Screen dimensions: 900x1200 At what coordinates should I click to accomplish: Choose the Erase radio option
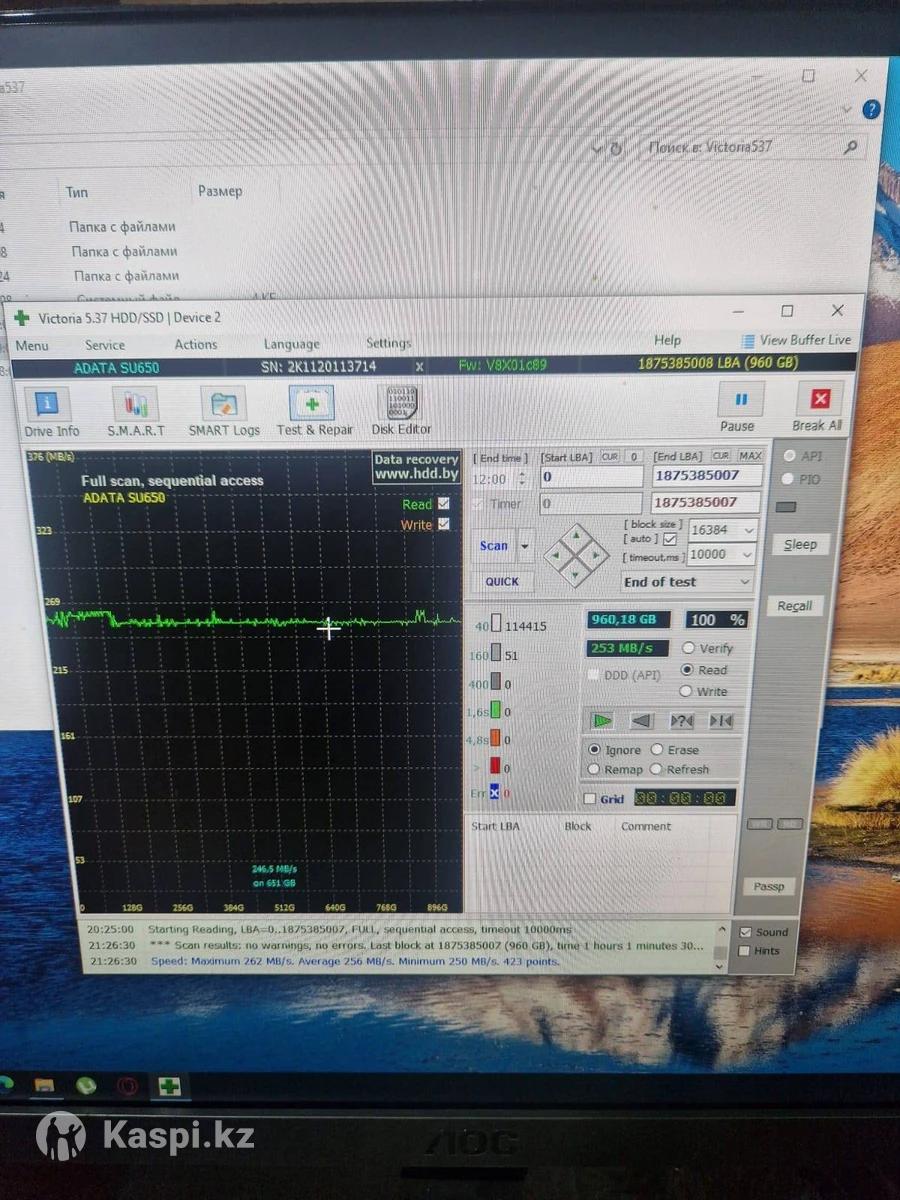click(x=657, y=749)
